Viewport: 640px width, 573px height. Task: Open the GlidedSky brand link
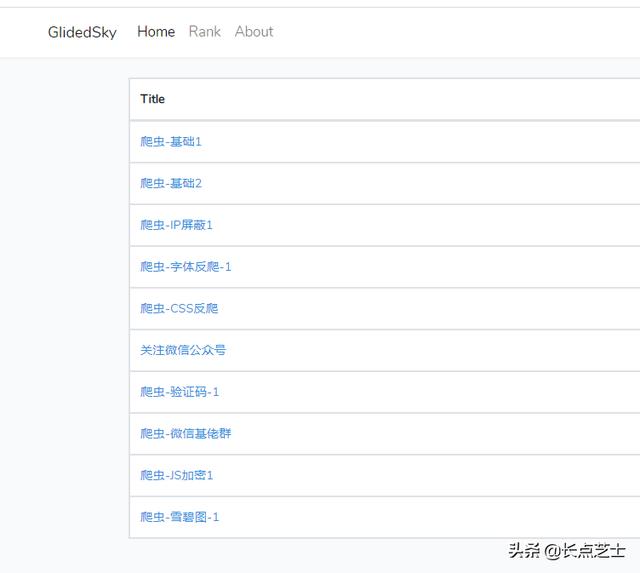point(82,32)
